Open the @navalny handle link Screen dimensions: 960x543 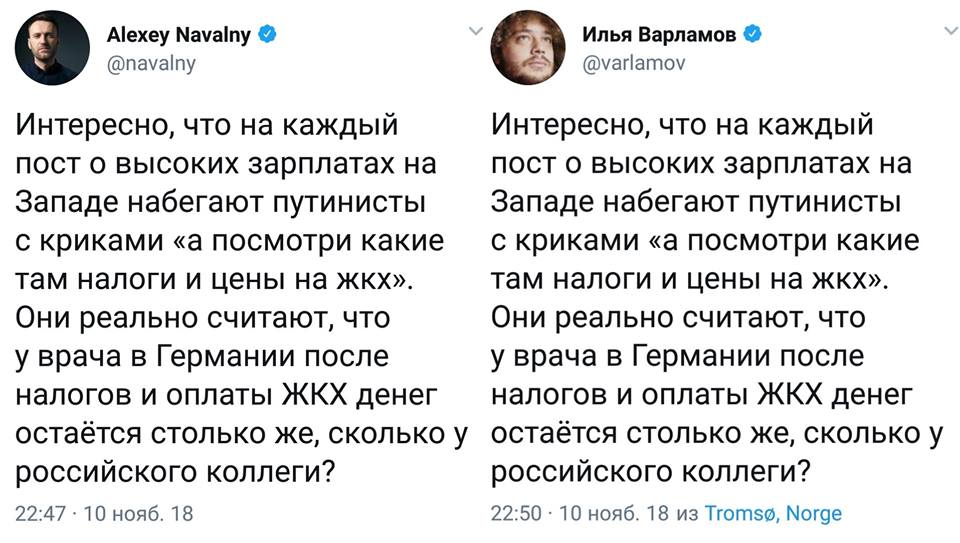[x=151, y=62]
